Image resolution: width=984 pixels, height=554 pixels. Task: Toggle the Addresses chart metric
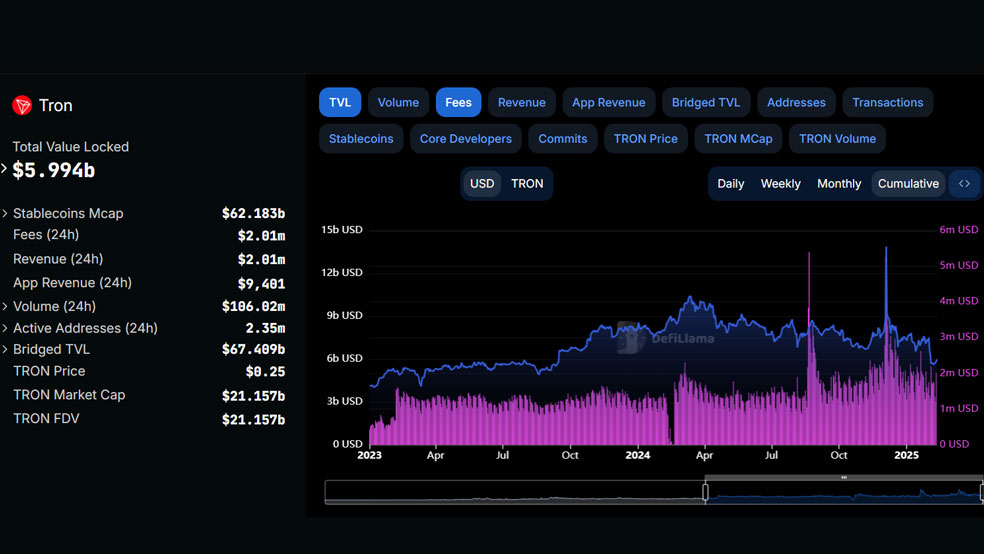click(x=796, y=102)
